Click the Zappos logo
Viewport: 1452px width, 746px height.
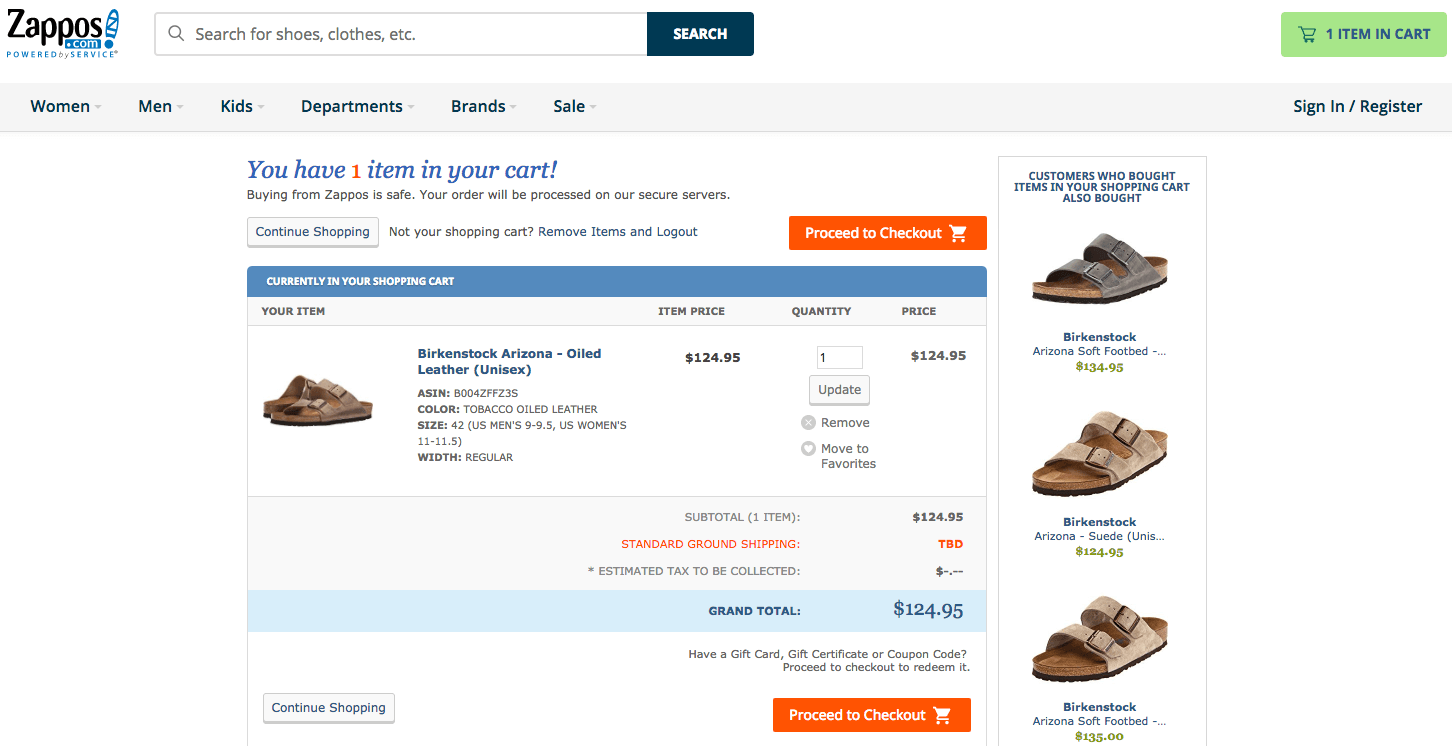coord(63,34)
